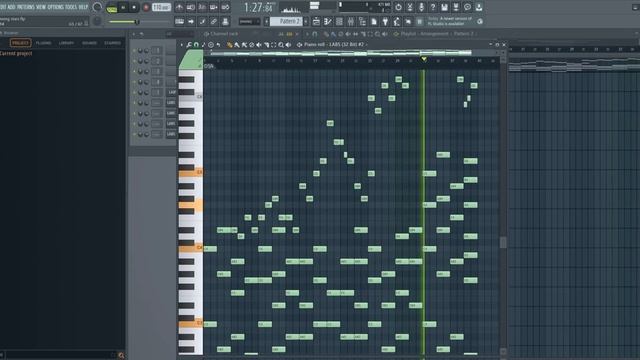Expand the Current project tree item

[16, 53]
